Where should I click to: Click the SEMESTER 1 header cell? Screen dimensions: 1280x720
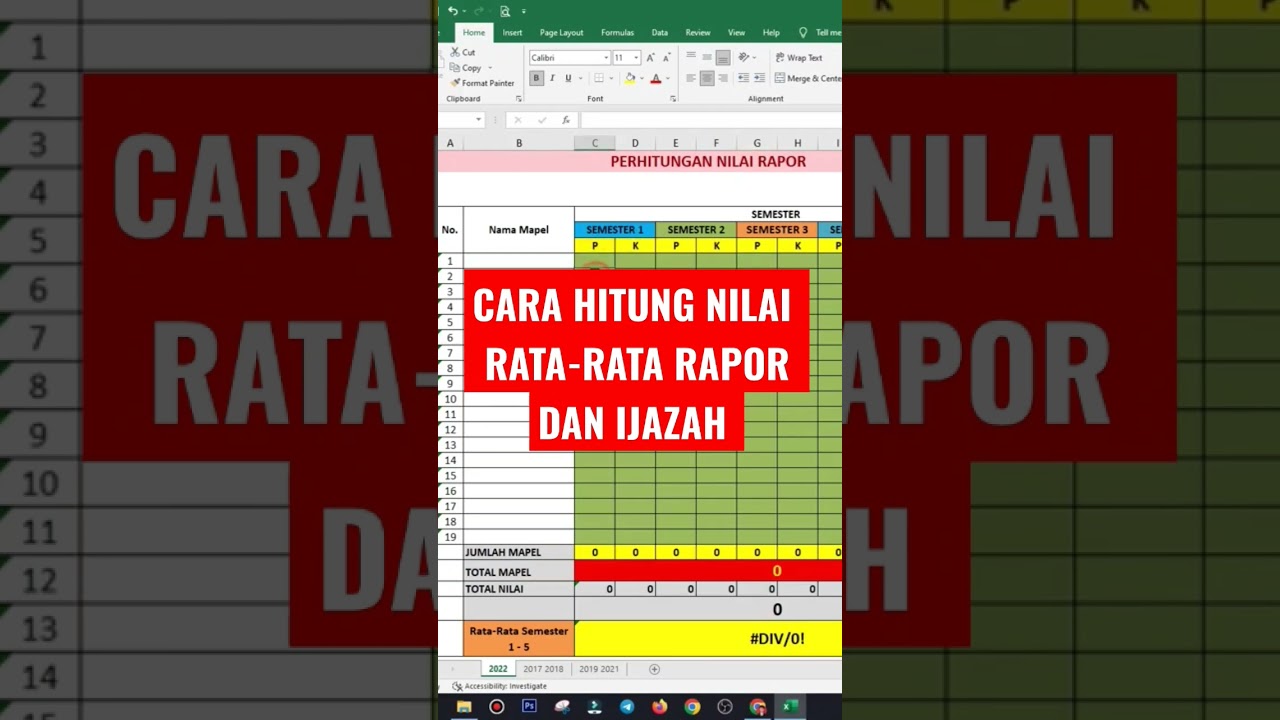[615, 230]
